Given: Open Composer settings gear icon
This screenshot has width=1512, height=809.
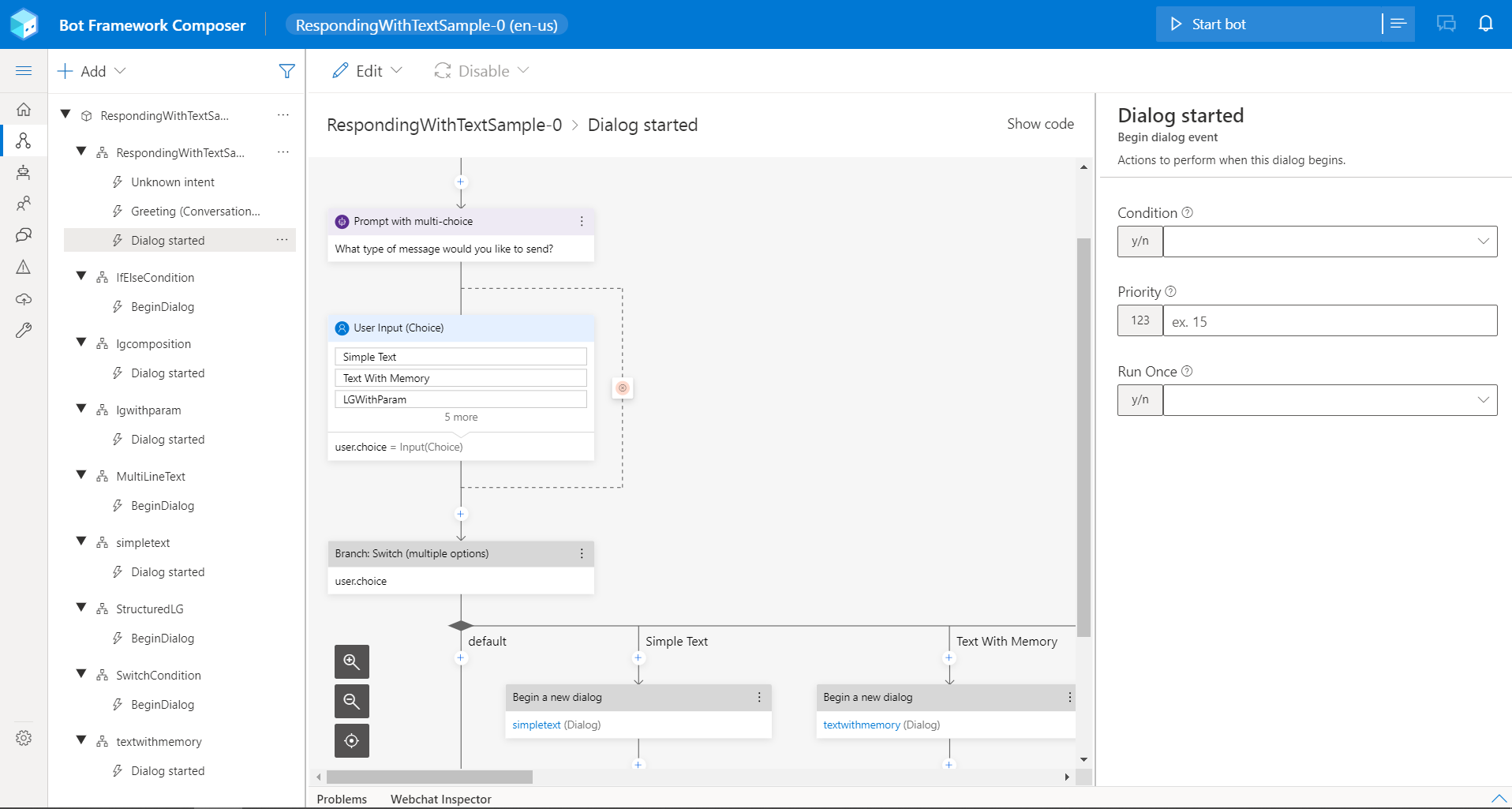Looking at the screenshot, I should [24, 738].
